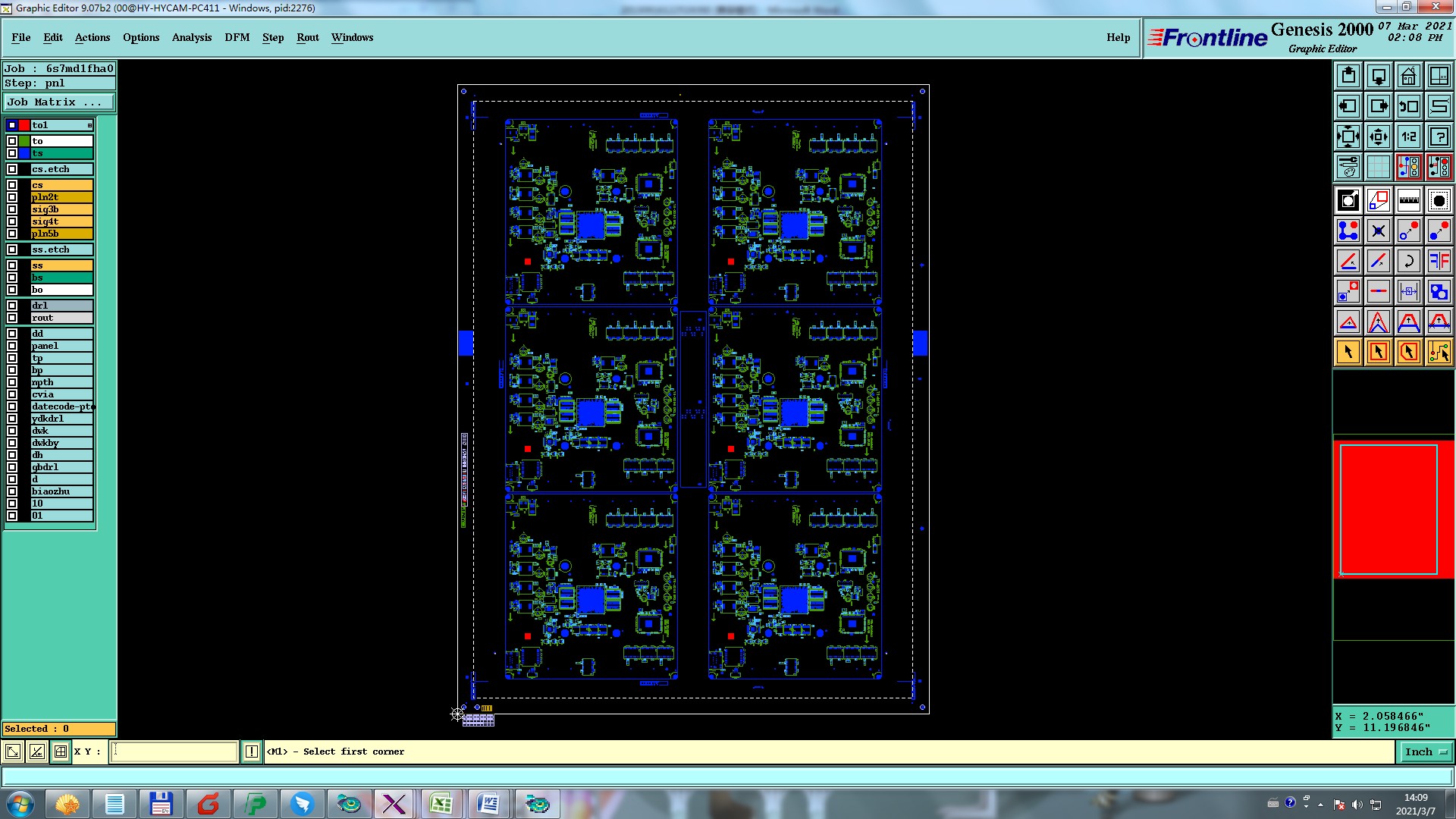Screen dimensions: 1456x819
Task: Open the Inch units dropdown
Action: tap(1425, 752)
